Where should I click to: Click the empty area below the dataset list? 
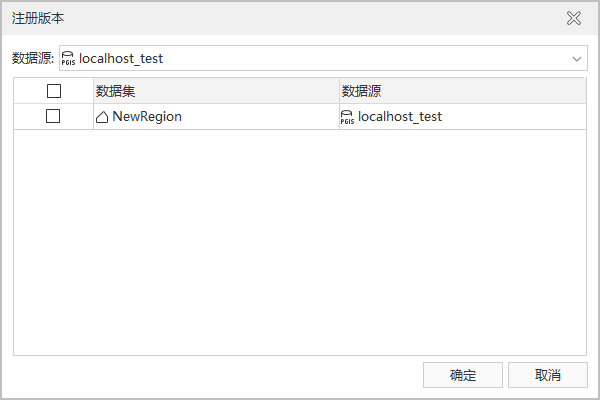point(300,240)
